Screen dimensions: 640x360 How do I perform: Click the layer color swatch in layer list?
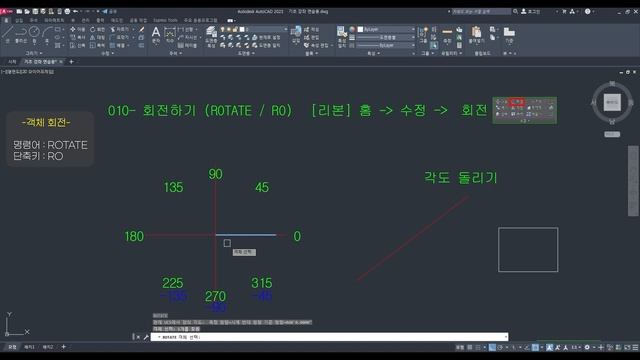[x=242, y=29]
